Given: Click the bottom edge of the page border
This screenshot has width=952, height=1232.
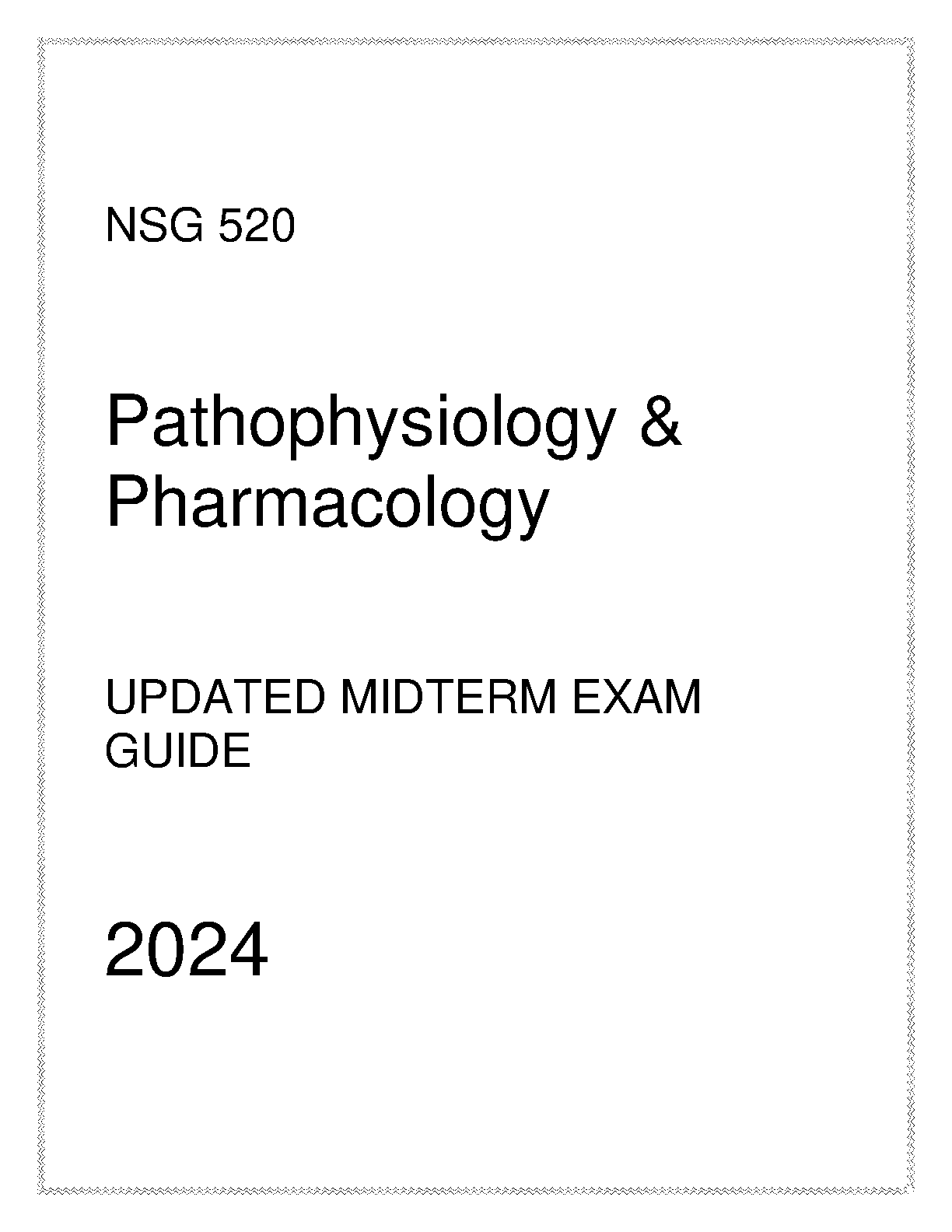Looking at the screenshot, I should (x=476, y=1190).
